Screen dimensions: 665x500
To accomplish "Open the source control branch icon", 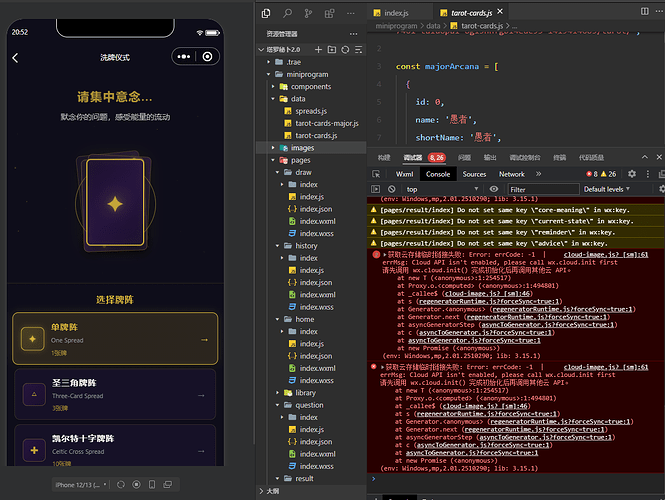I will (308, 14).
